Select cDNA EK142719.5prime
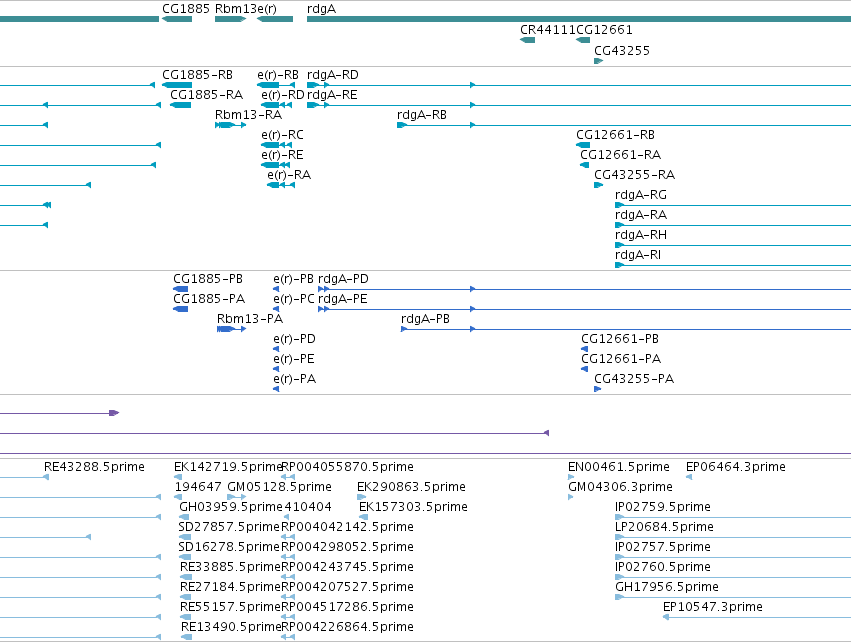 228,467
